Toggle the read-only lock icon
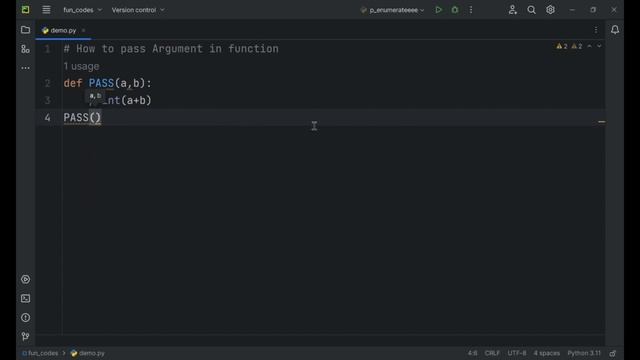The height and width of the screenshot is (360, 640). [x=613, y=353]
